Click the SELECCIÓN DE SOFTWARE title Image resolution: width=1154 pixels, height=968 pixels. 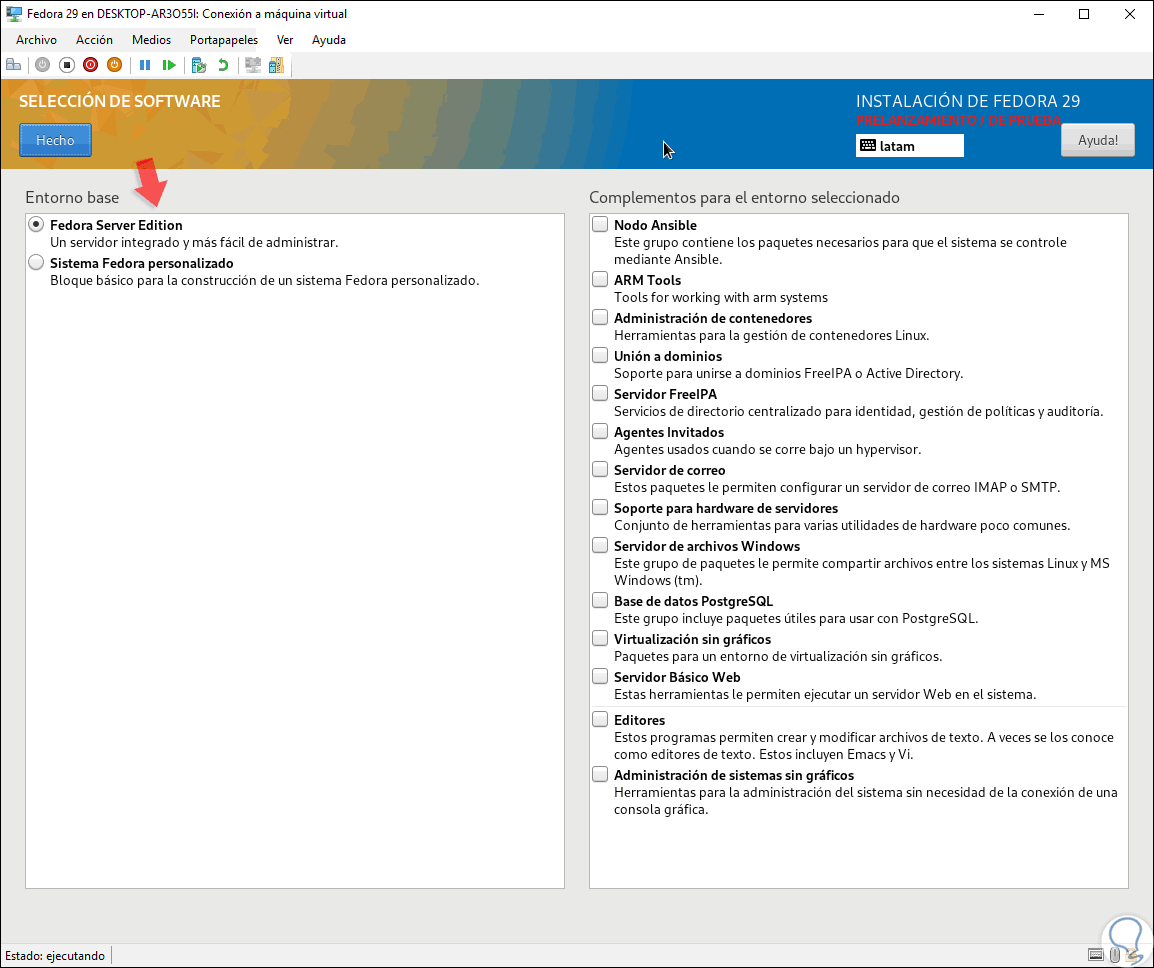(119, 102)
